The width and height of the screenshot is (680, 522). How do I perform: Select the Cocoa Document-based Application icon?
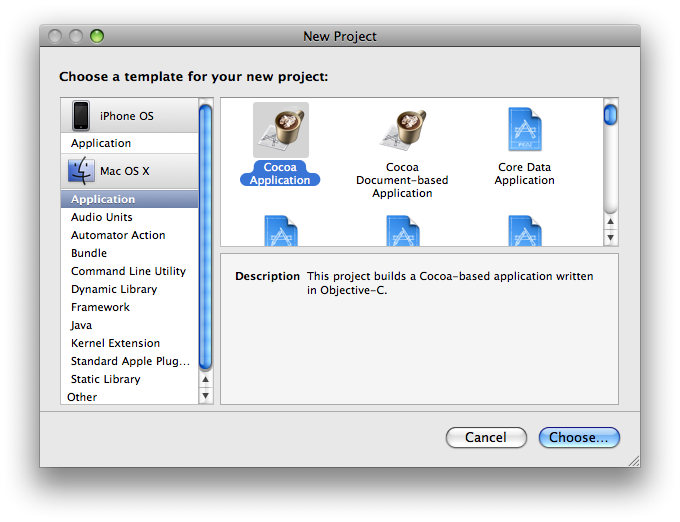pyautogui.click(x=403, y=130)
